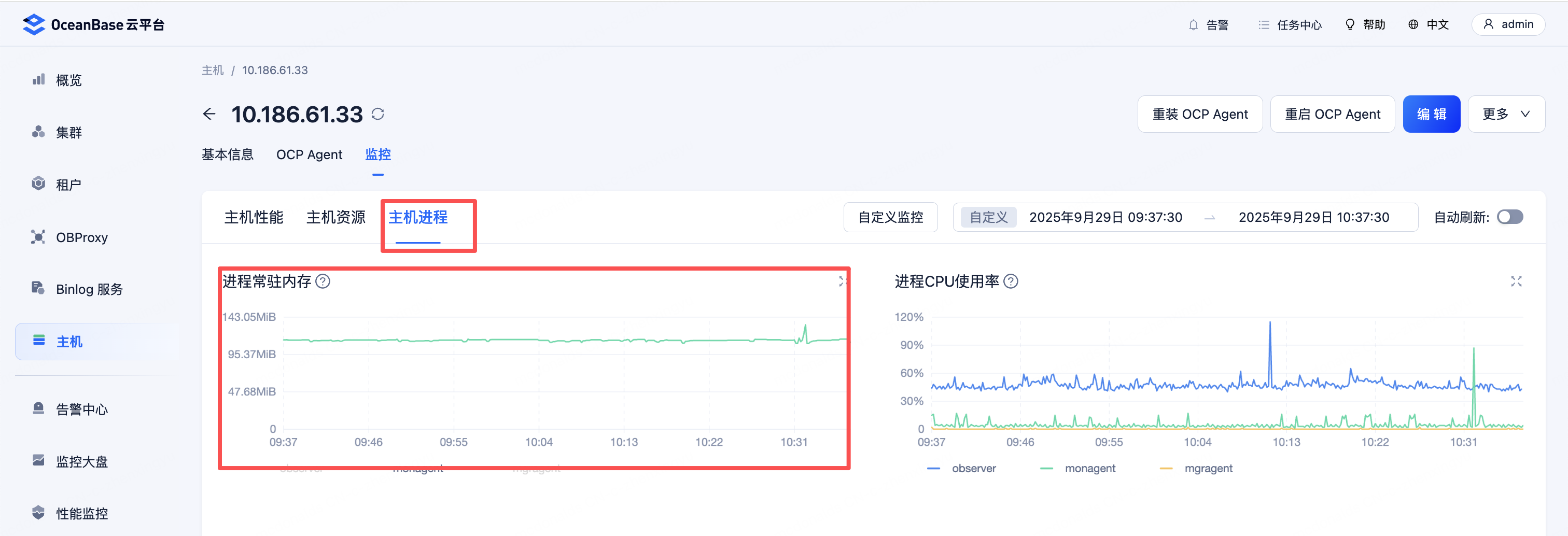Open the alarm bell notifications
Screen dimensions: 1568x536
(x=1208, y=24)
